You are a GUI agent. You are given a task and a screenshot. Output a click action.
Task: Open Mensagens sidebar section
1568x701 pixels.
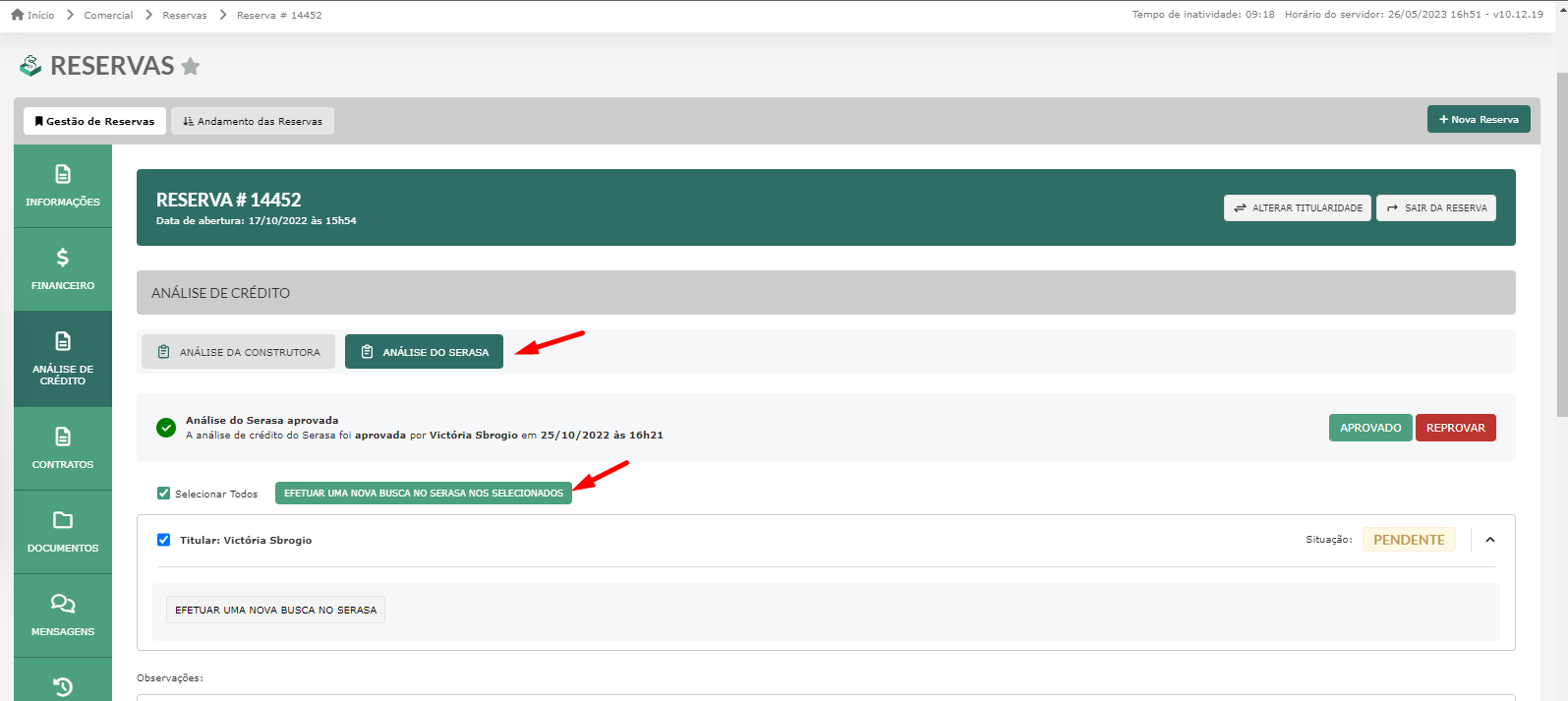coord(63,615)
